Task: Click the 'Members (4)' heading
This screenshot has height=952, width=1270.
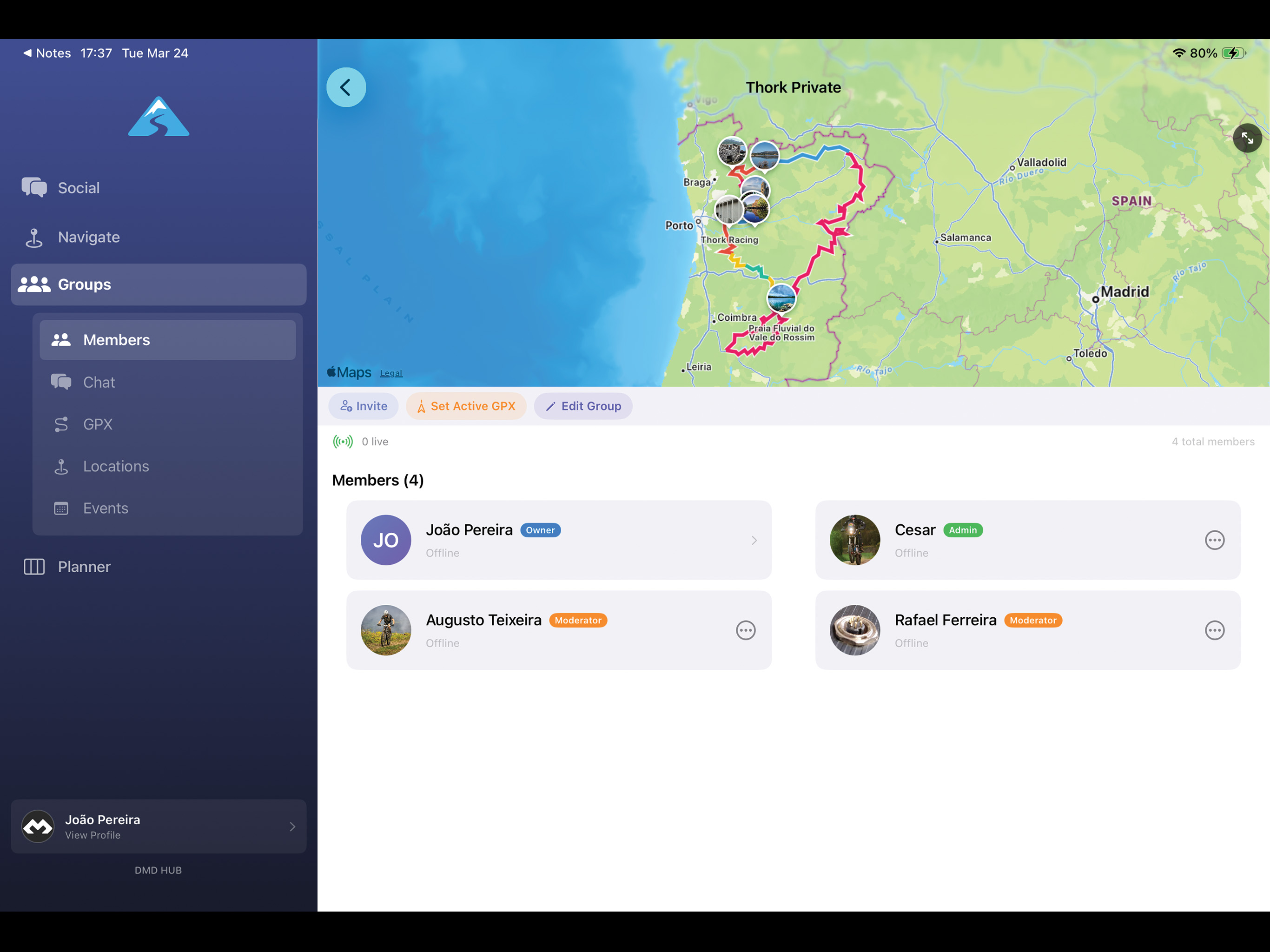Action: pyautogui.click(x=378, y=480)
